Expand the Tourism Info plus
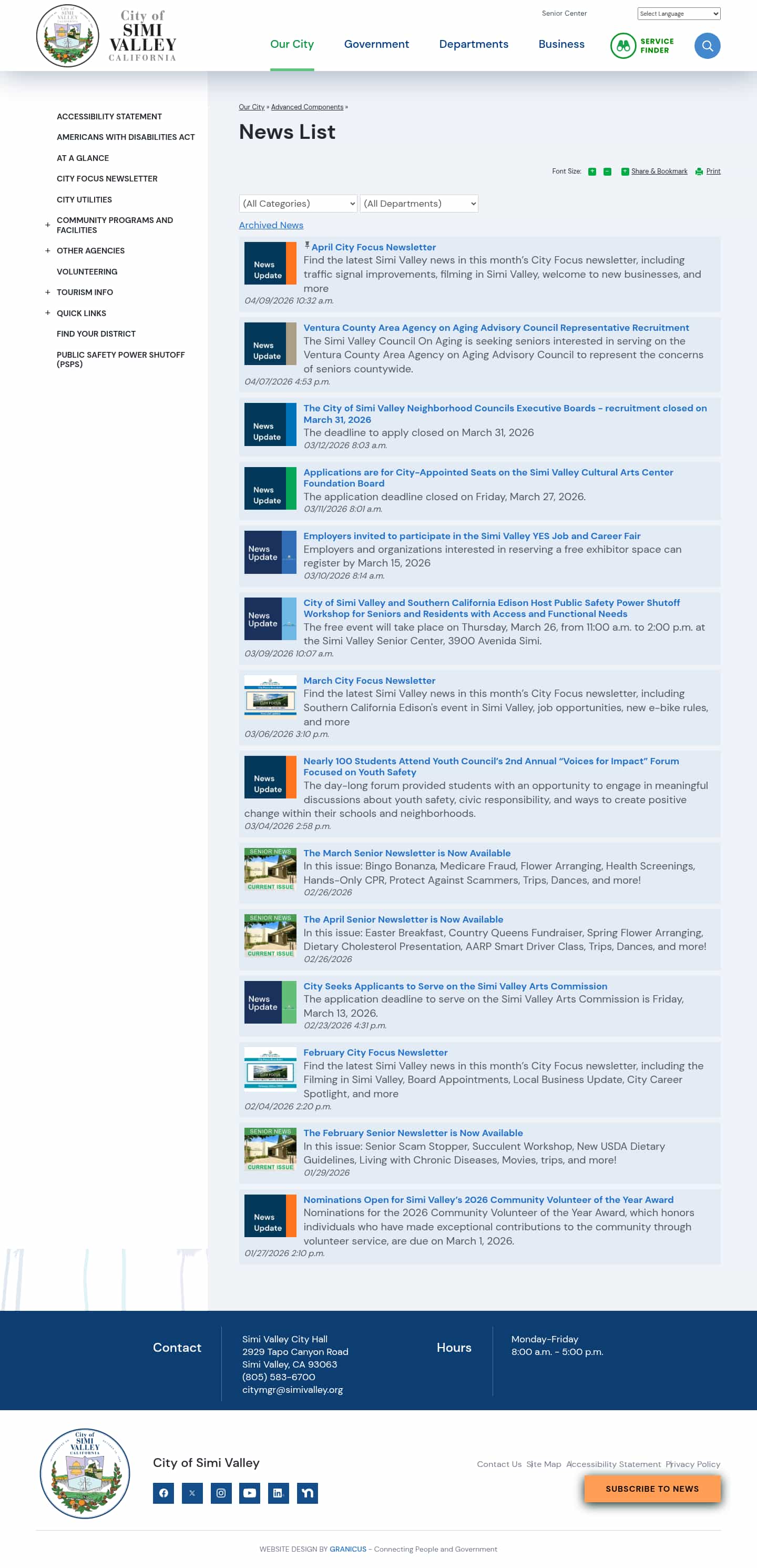Screen dimensions: 757x1568 [47, 292]
